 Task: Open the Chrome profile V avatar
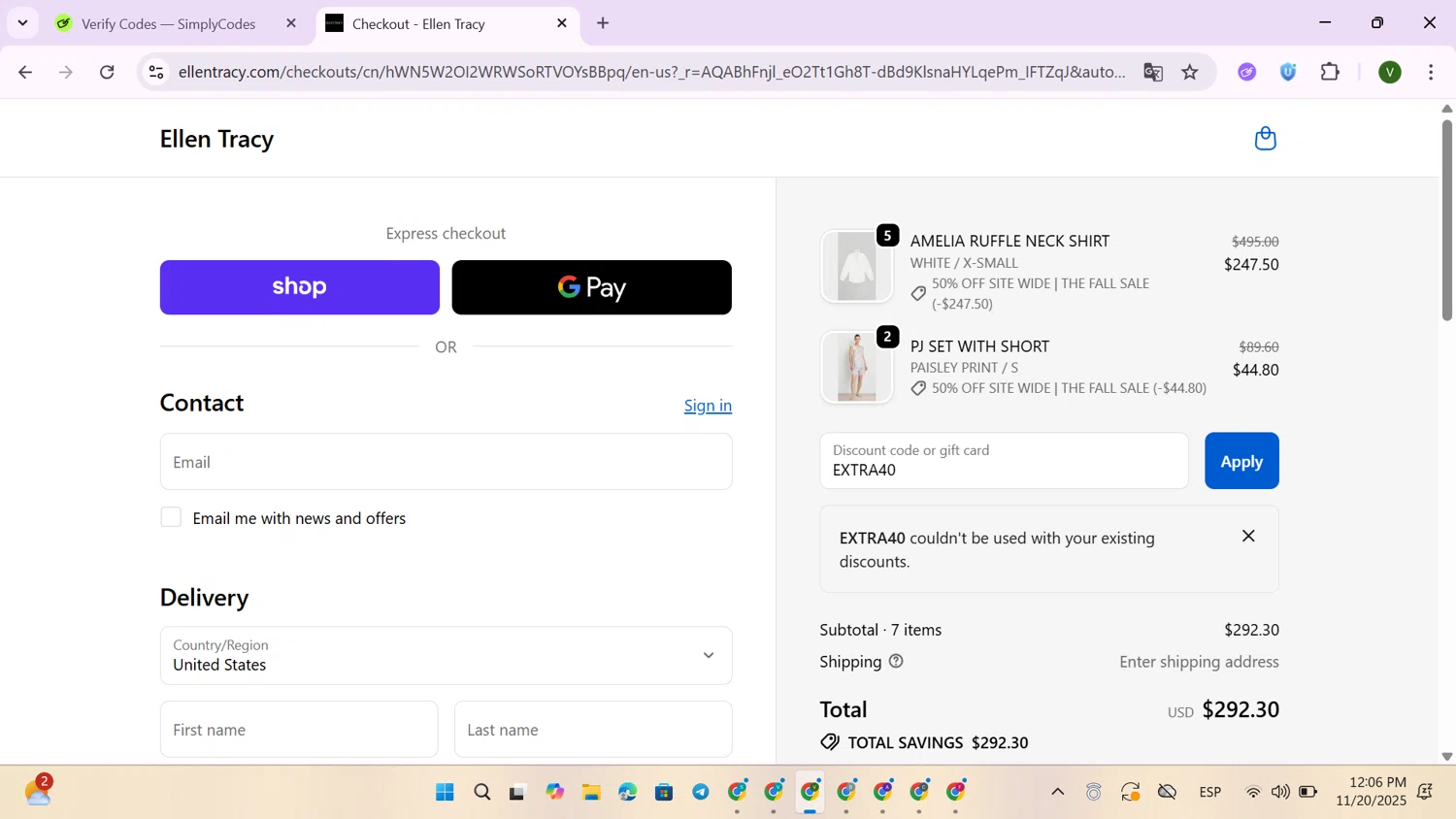pyautogui.click(x=1390, y=72)
